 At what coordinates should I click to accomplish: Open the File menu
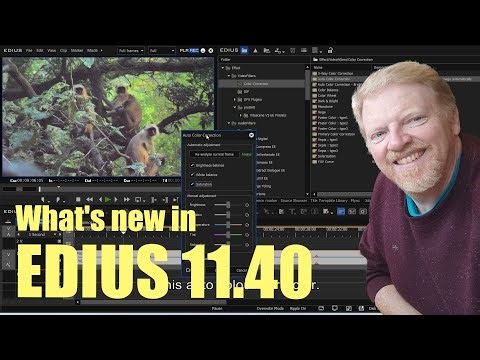(29, 50)
